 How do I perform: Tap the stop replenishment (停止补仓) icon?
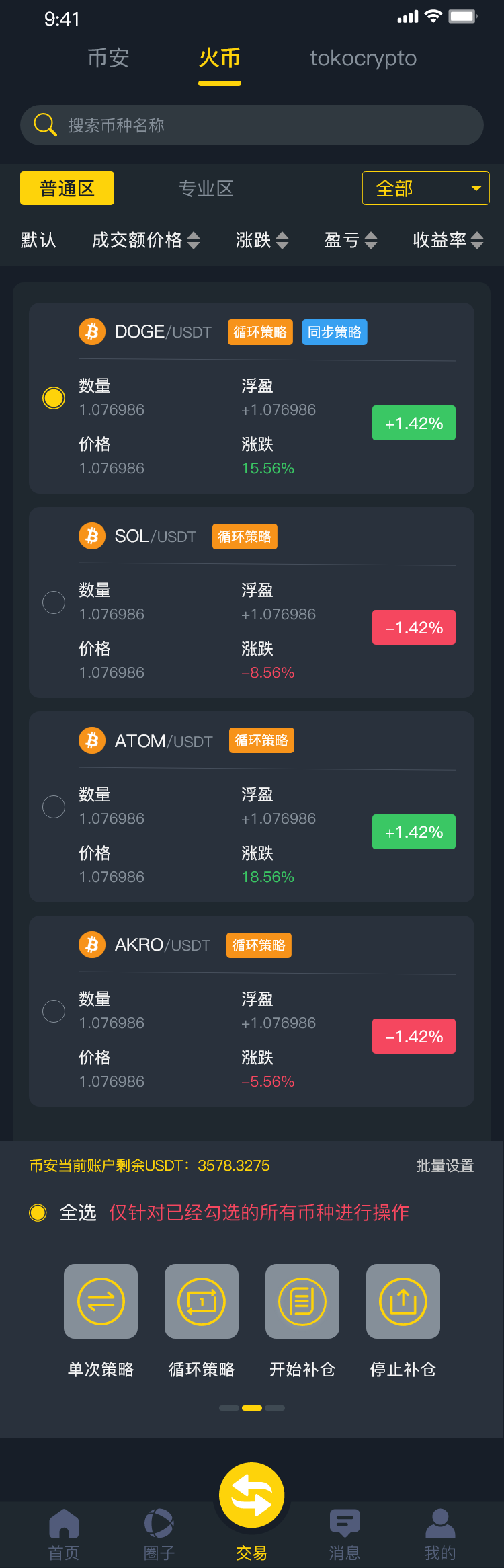tap(403, 1301)
